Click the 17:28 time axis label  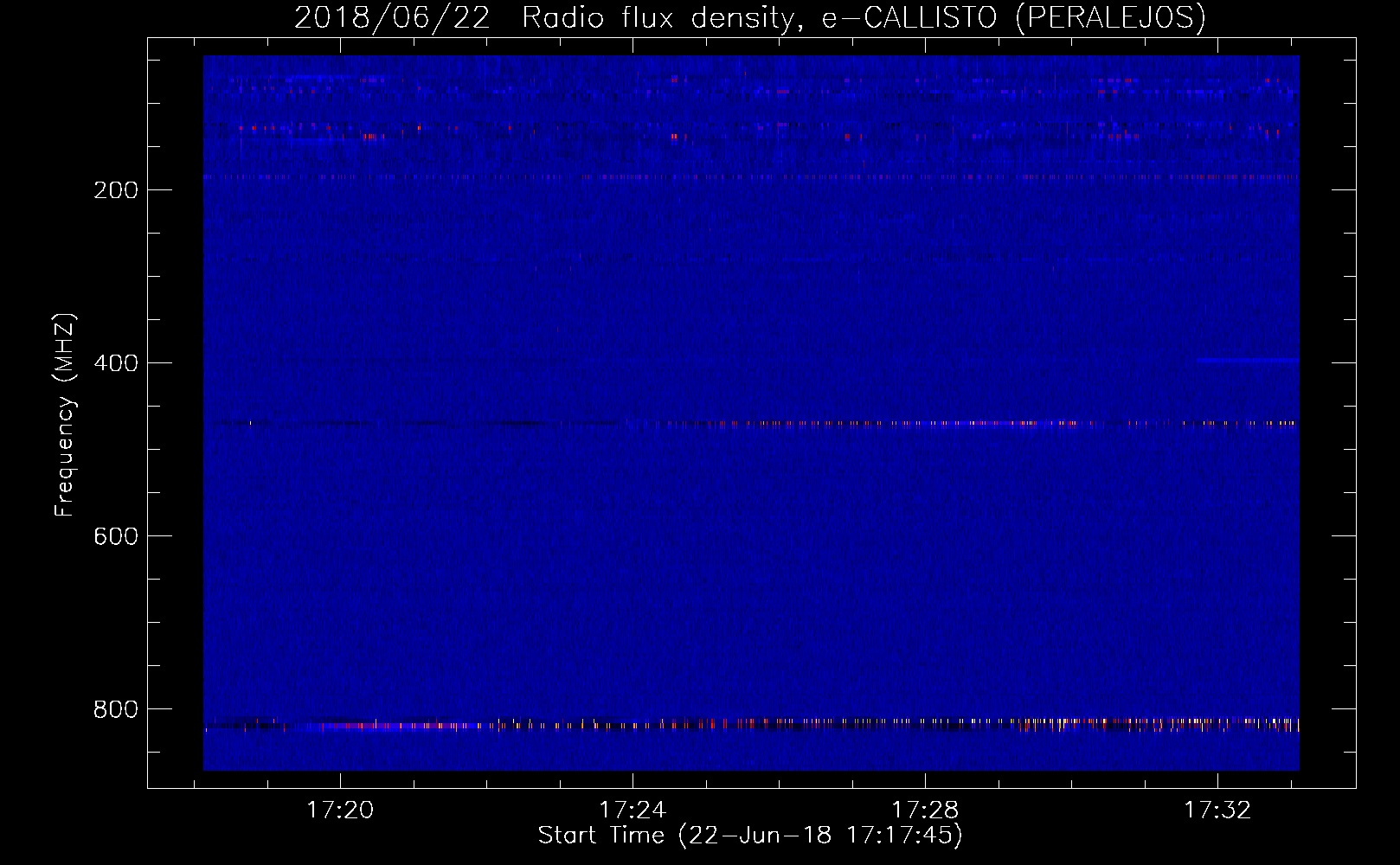925,810
